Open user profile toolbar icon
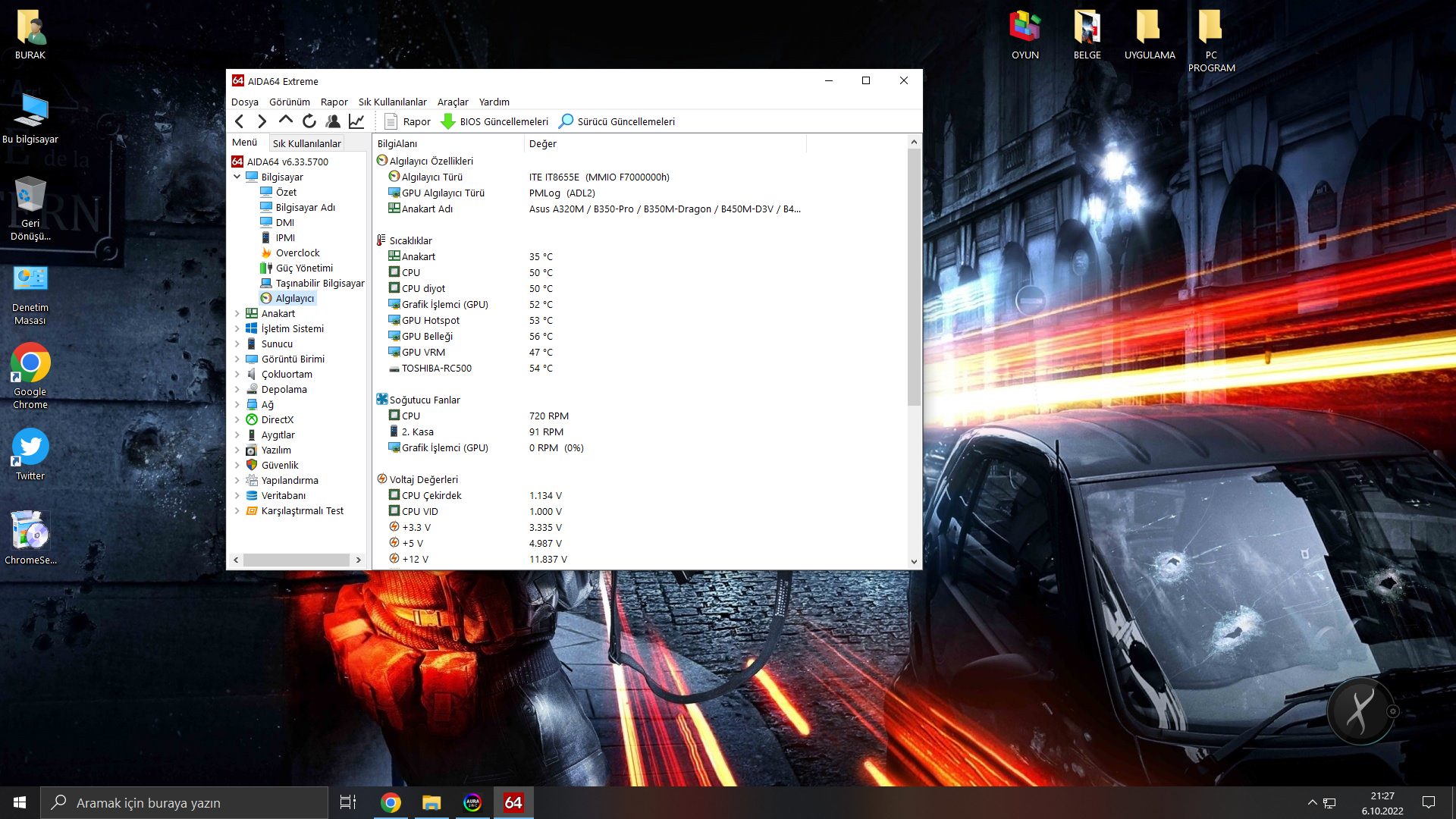The width and height of the screenshot is (1456, 819). click(332, 121)
